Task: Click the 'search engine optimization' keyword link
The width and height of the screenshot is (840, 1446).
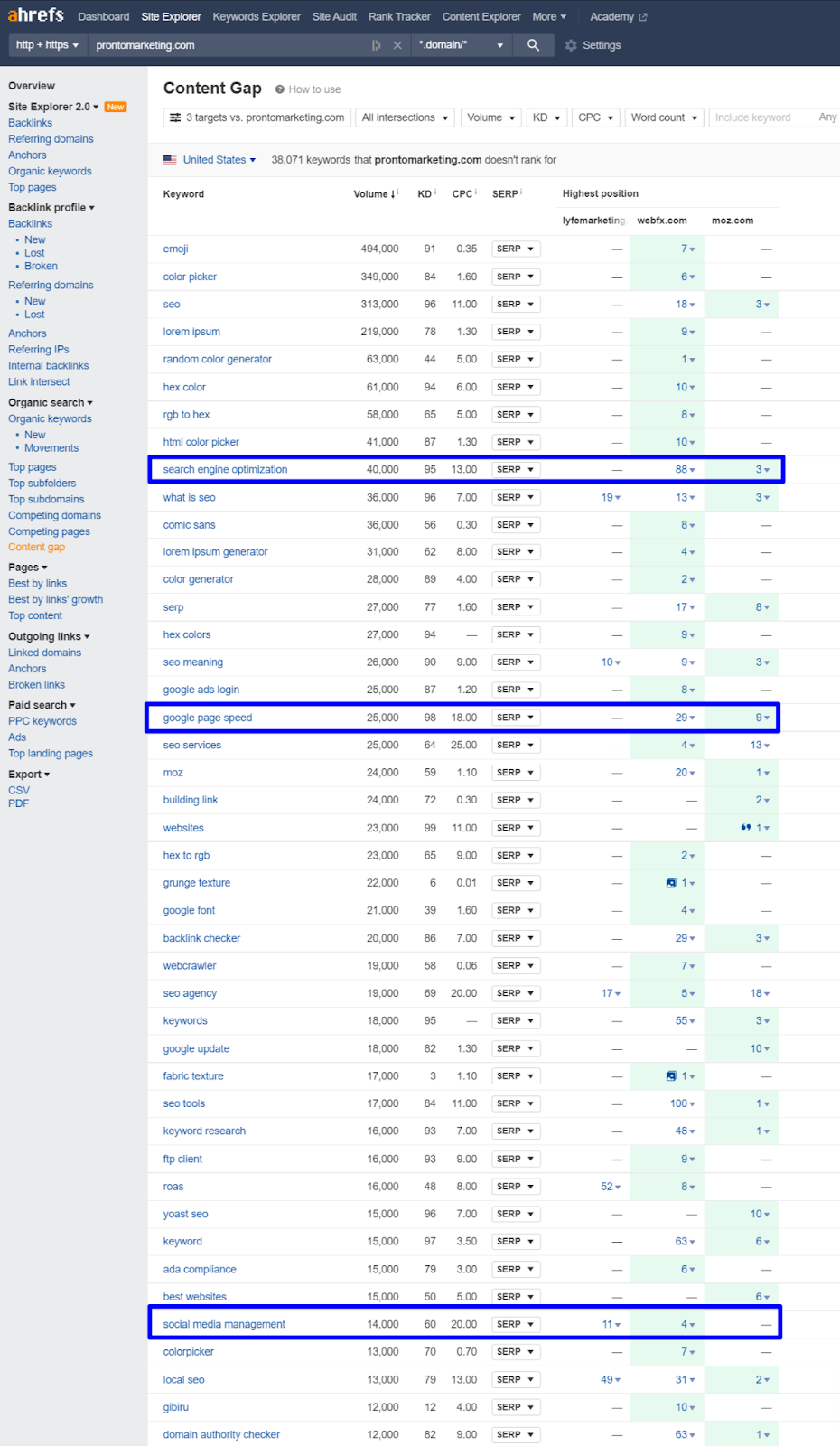Action: click(x=225, y=470)
